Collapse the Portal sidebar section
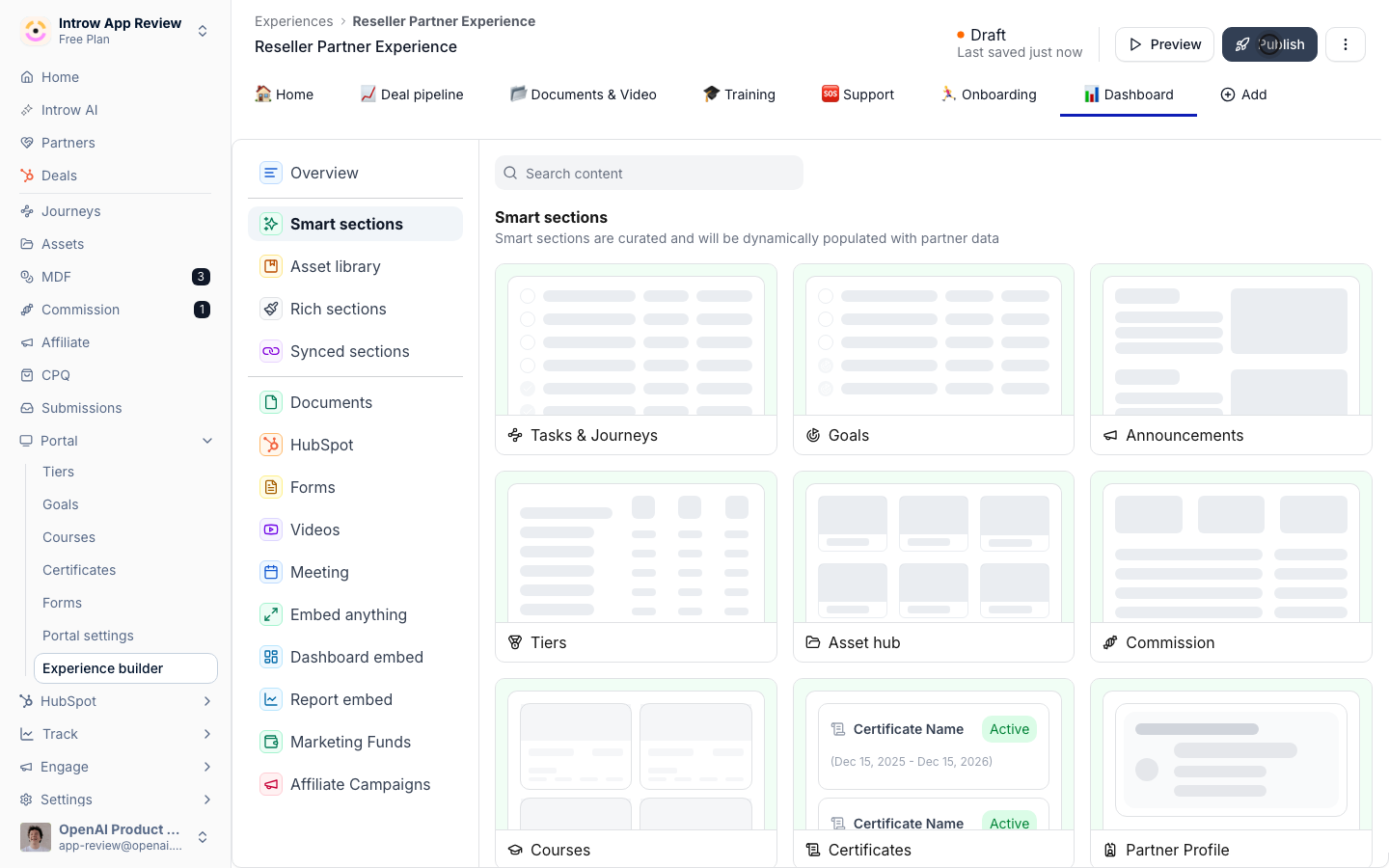 207,441
